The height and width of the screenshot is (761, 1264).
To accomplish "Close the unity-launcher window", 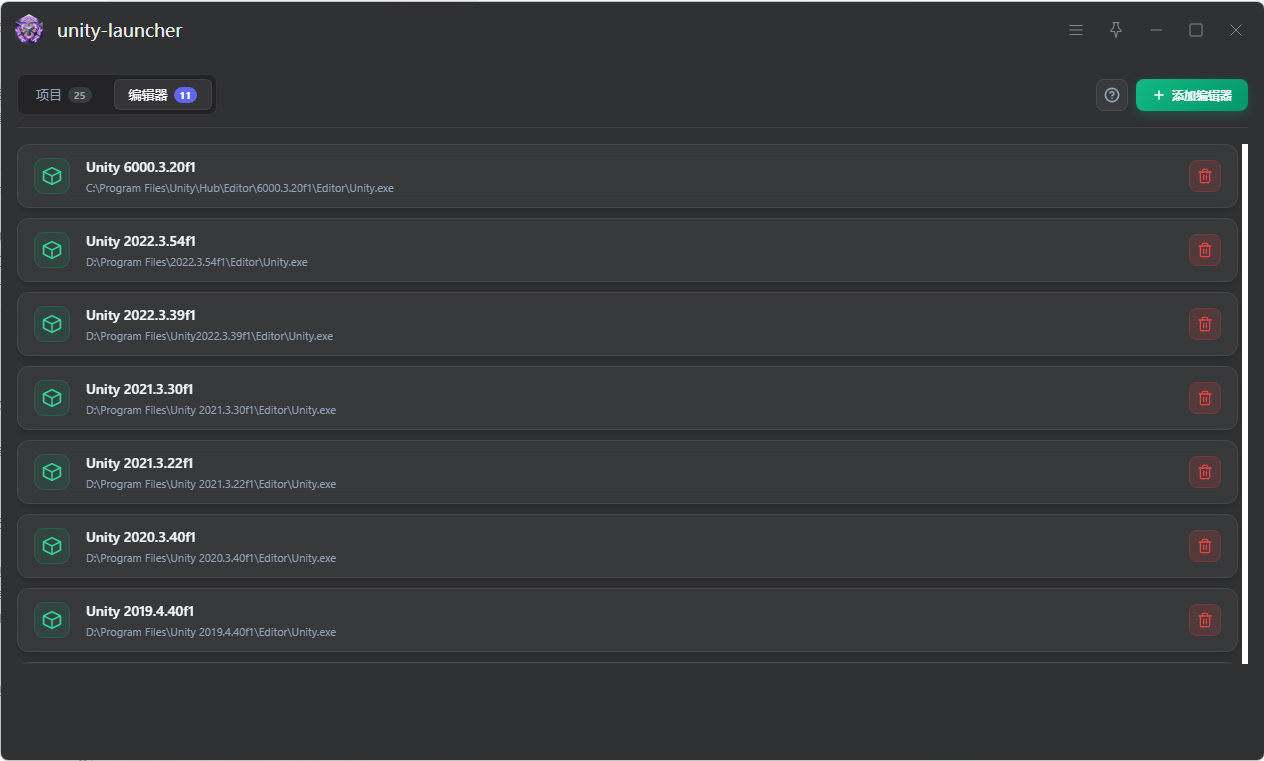I will [x=1236, y=30].
